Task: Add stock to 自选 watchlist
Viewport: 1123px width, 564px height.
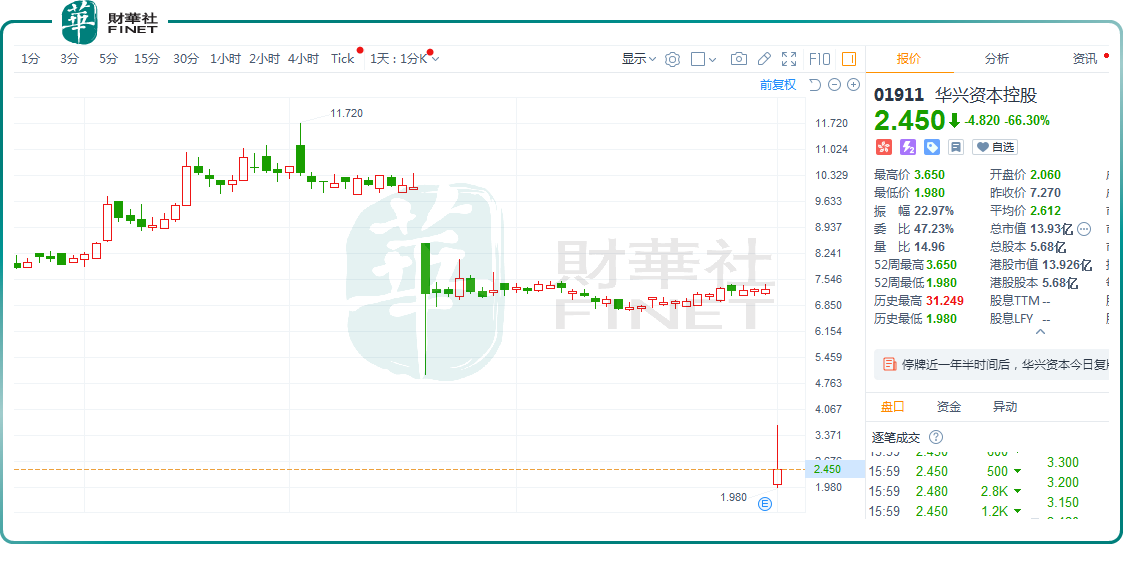Action: pyautogui.click(x=995, y=147)
